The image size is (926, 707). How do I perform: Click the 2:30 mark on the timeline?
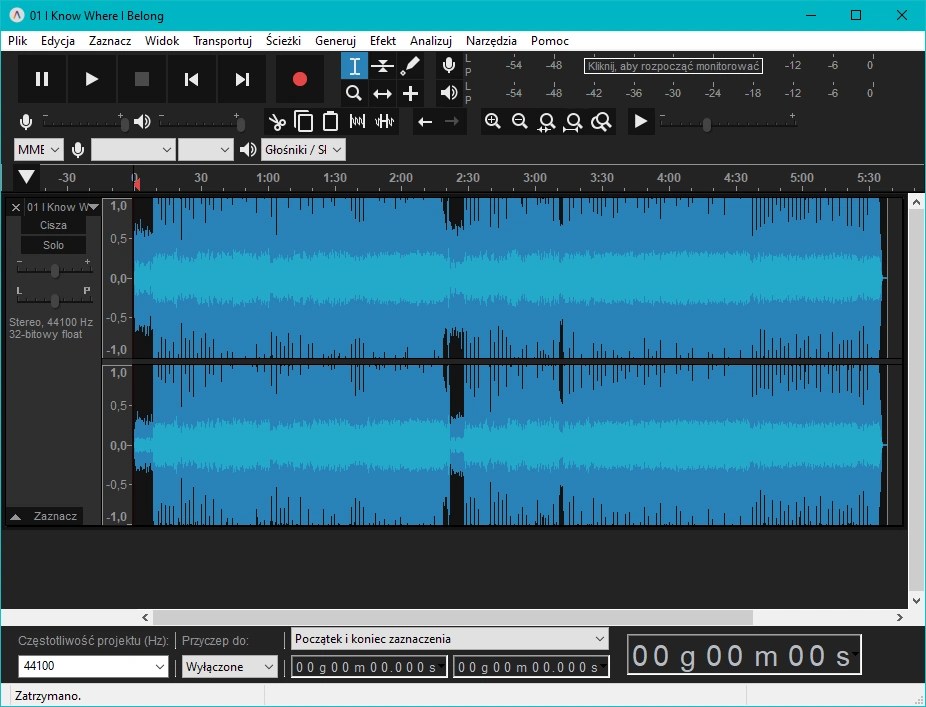point(468,178)
